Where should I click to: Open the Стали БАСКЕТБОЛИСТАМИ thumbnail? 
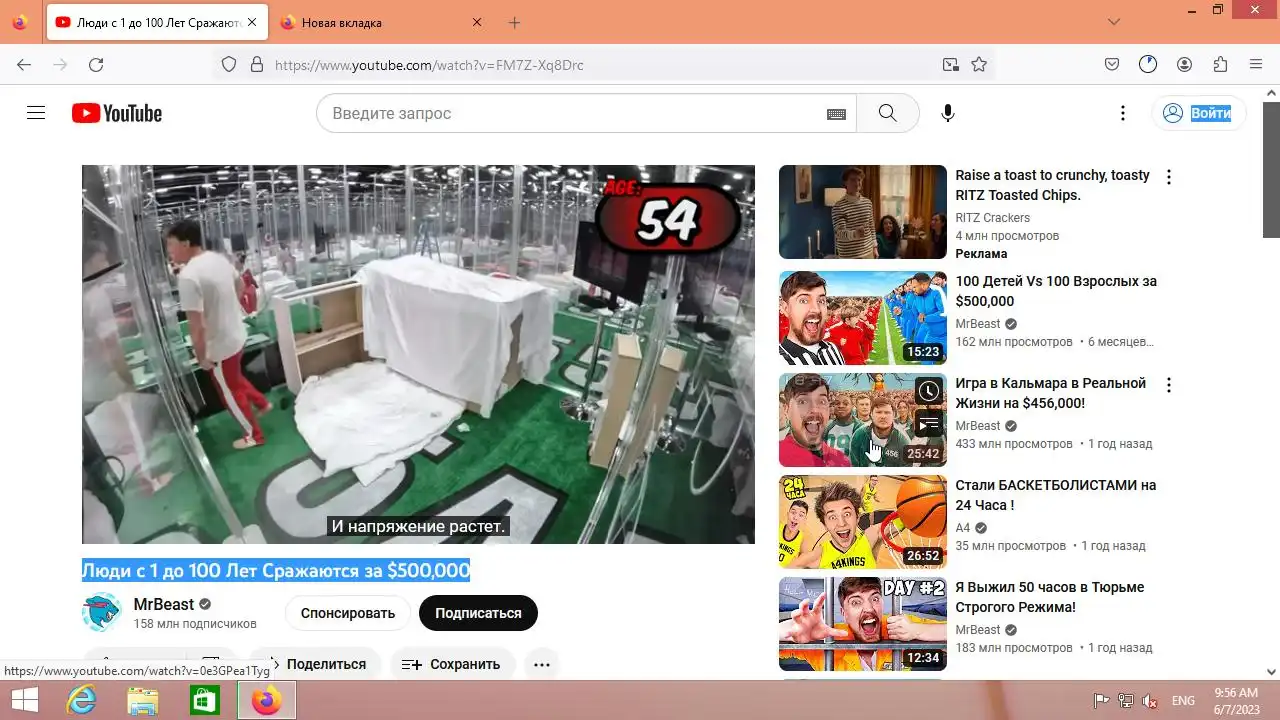[863, 522]
